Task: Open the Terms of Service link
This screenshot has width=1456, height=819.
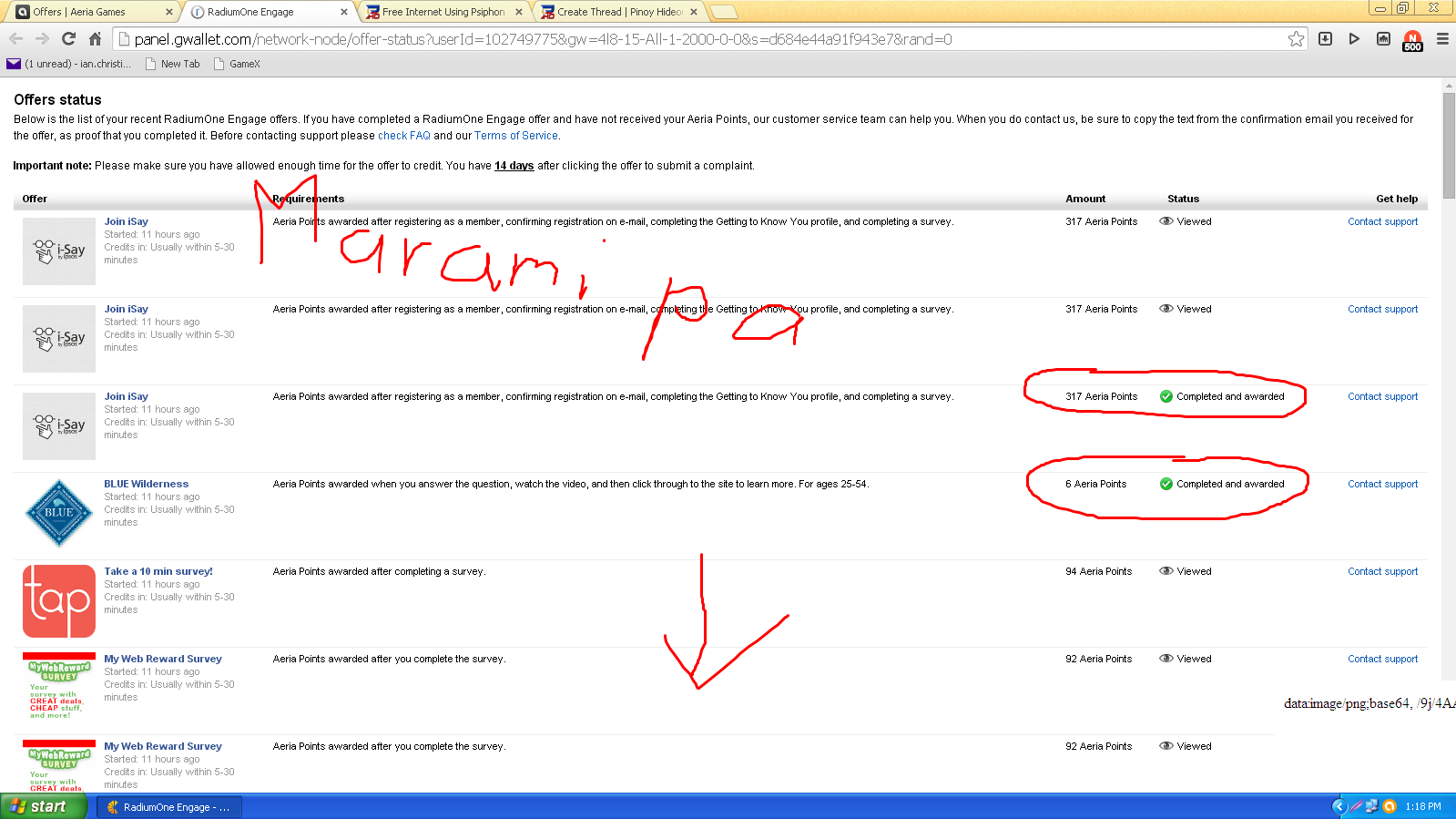Action: point(515,136)
